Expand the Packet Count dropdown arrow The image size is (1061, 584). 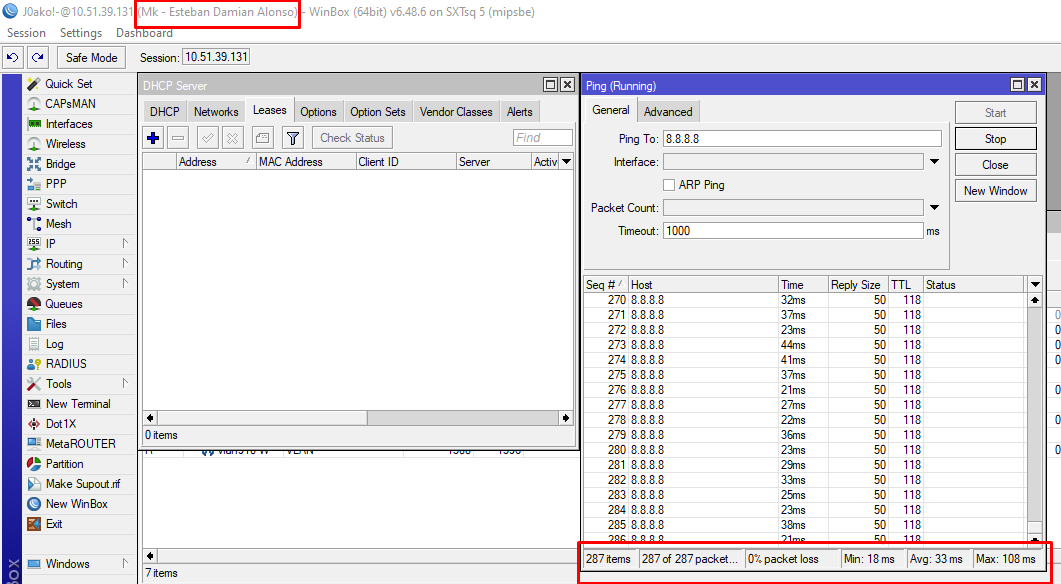[934, 208]
